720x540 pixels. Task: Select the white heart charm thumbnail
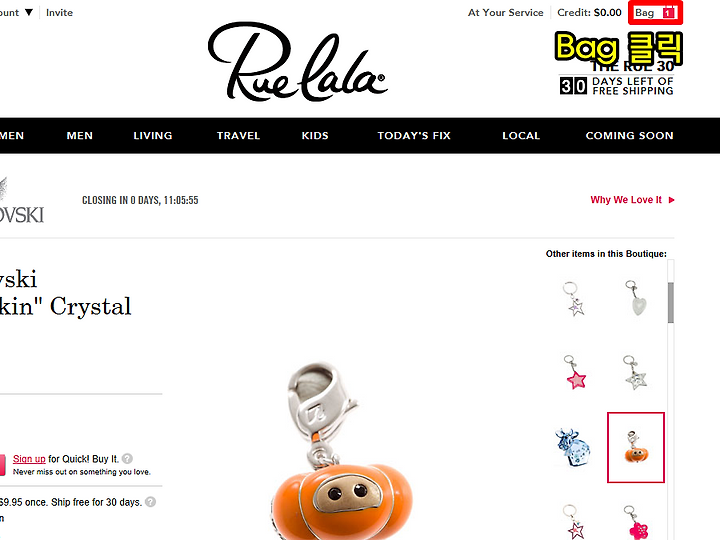click(x=636, y=298)
